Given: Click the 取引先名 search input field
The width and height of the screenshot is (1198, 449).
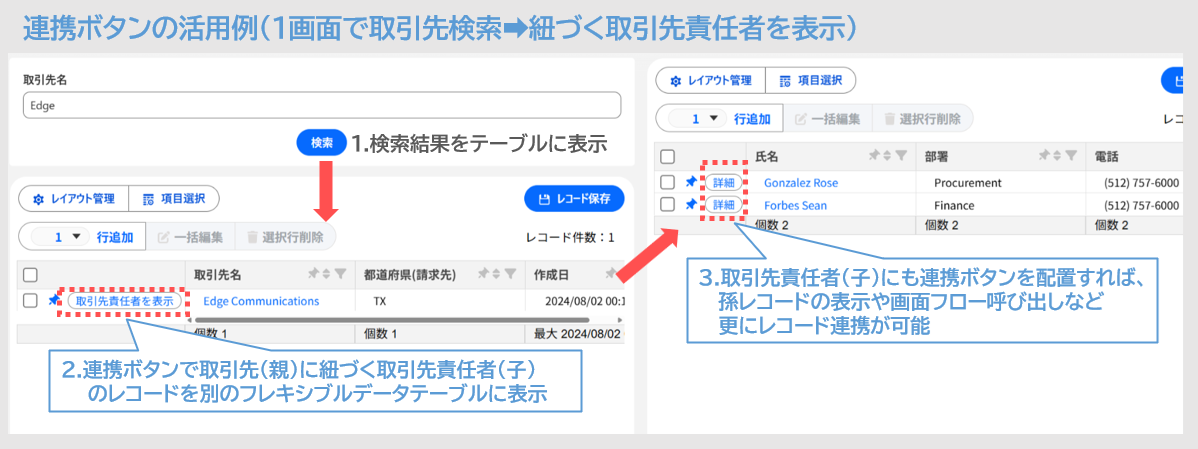Looking at the screenshot, I should click(322, 105).
